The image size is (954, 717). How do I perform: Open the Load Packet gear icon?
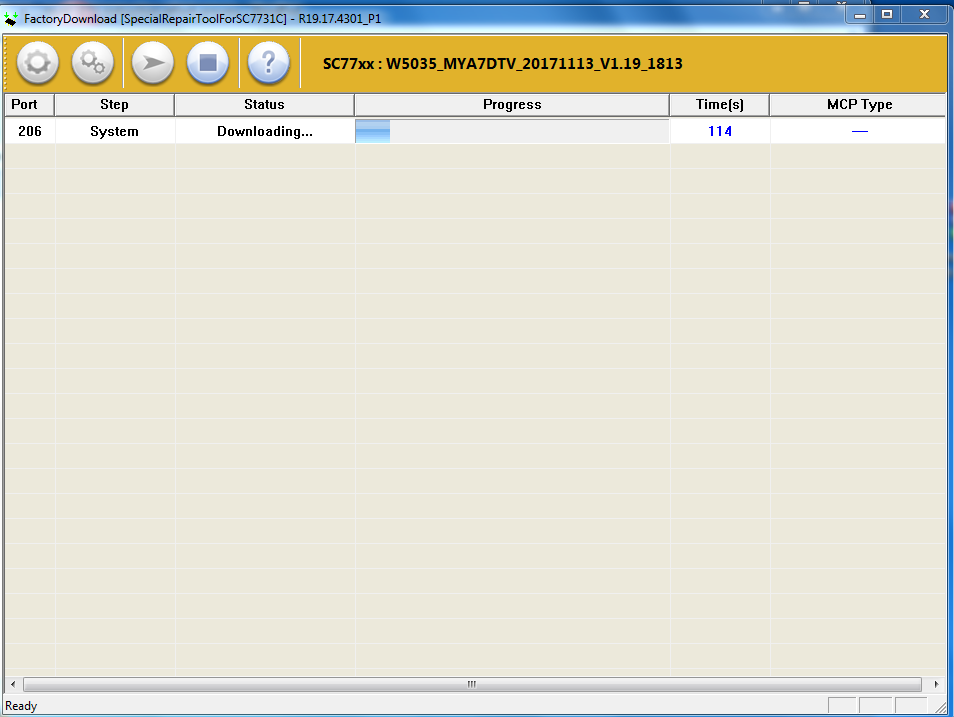click(x=38, y=63)
